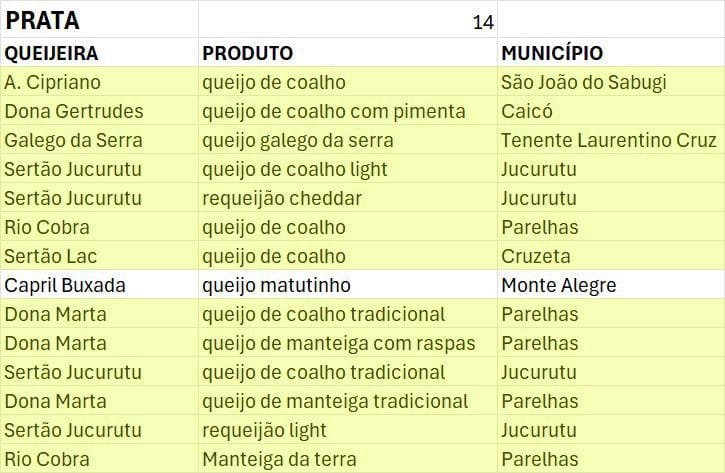Select the Cruzeta cell
This screenshot has width=725, height=473.
pyautogui.click(x=610, y=256)
